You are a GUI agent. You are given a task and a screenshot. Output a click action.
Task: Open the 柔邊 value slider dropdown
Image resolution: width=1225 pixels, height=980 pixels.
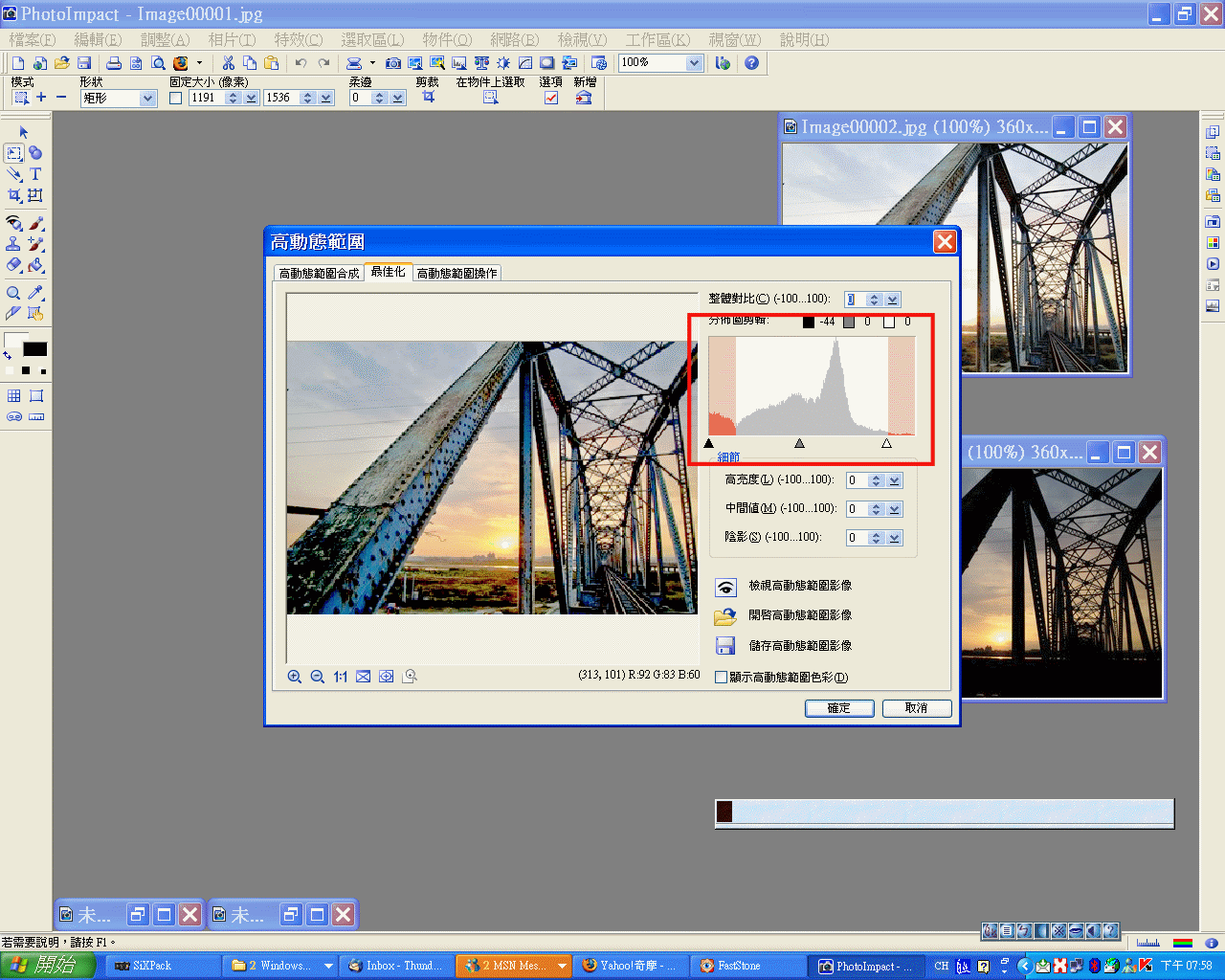(x=398, y=98)
